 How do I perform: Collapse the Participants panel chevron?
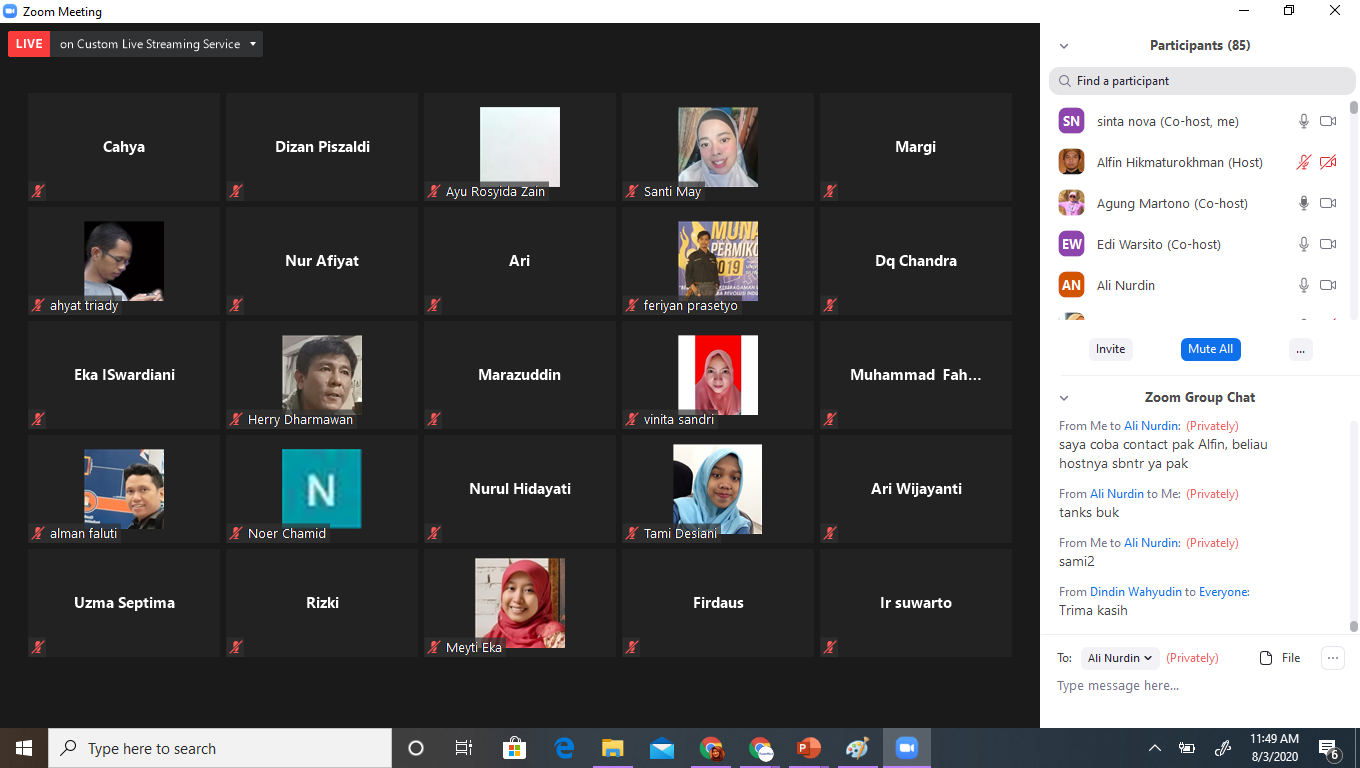point(1064,46)
